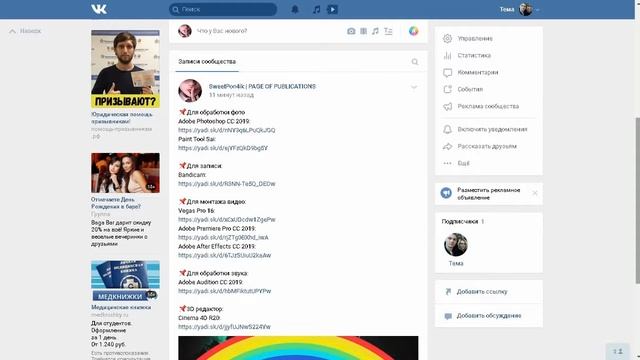Open the notifications bell icon
Image resolution: width=640 pixels, height=360 pixels.
pyautogui.click(x=295, y=9)
